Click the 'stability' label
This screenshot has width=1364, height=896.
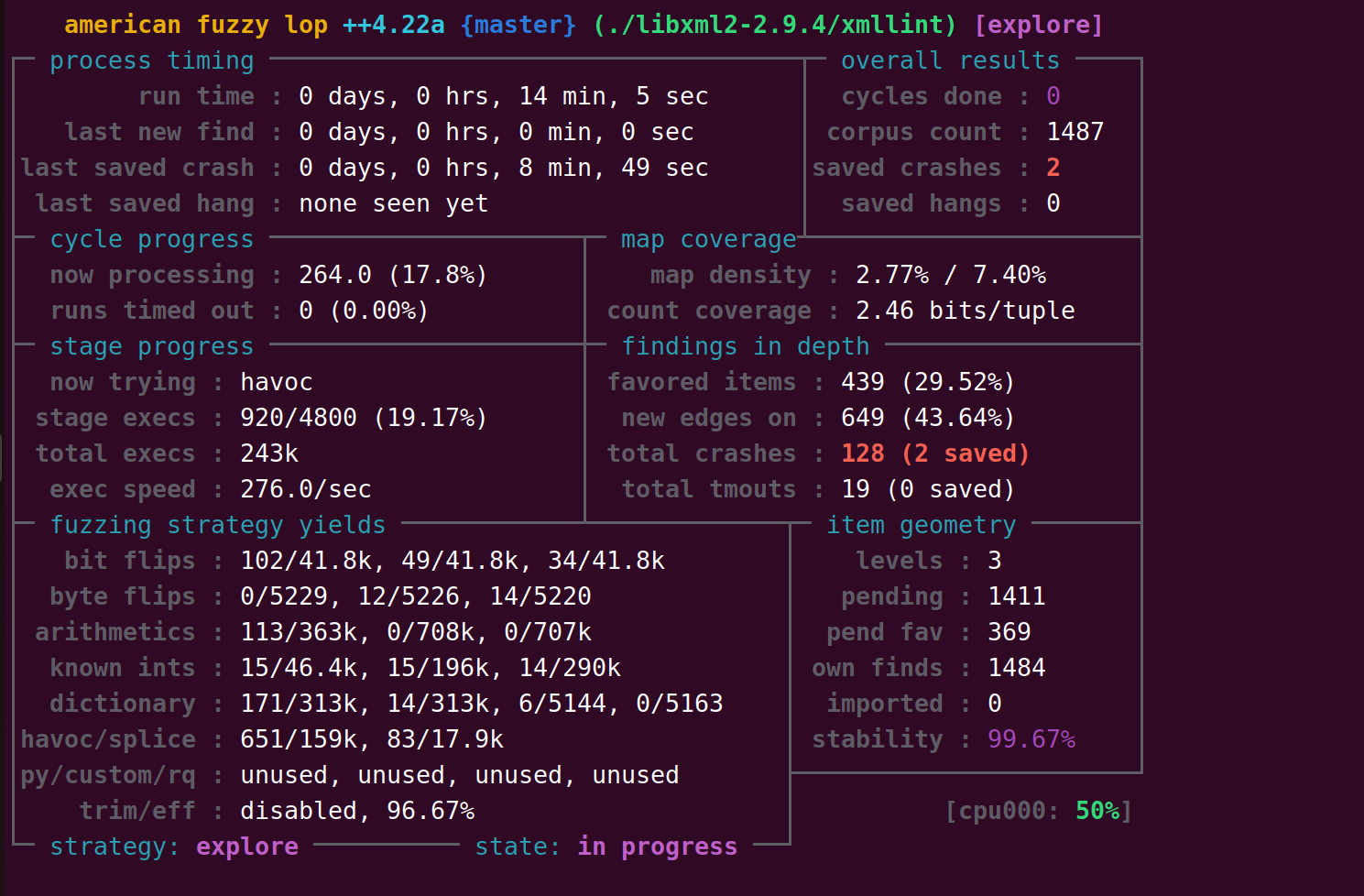click(x=878, y=739)
